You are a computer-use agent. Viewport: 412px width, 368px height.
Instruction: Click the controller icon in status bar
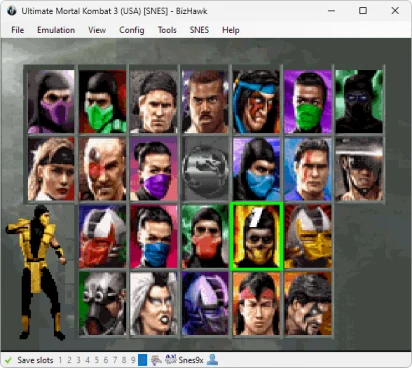(156, 360)
